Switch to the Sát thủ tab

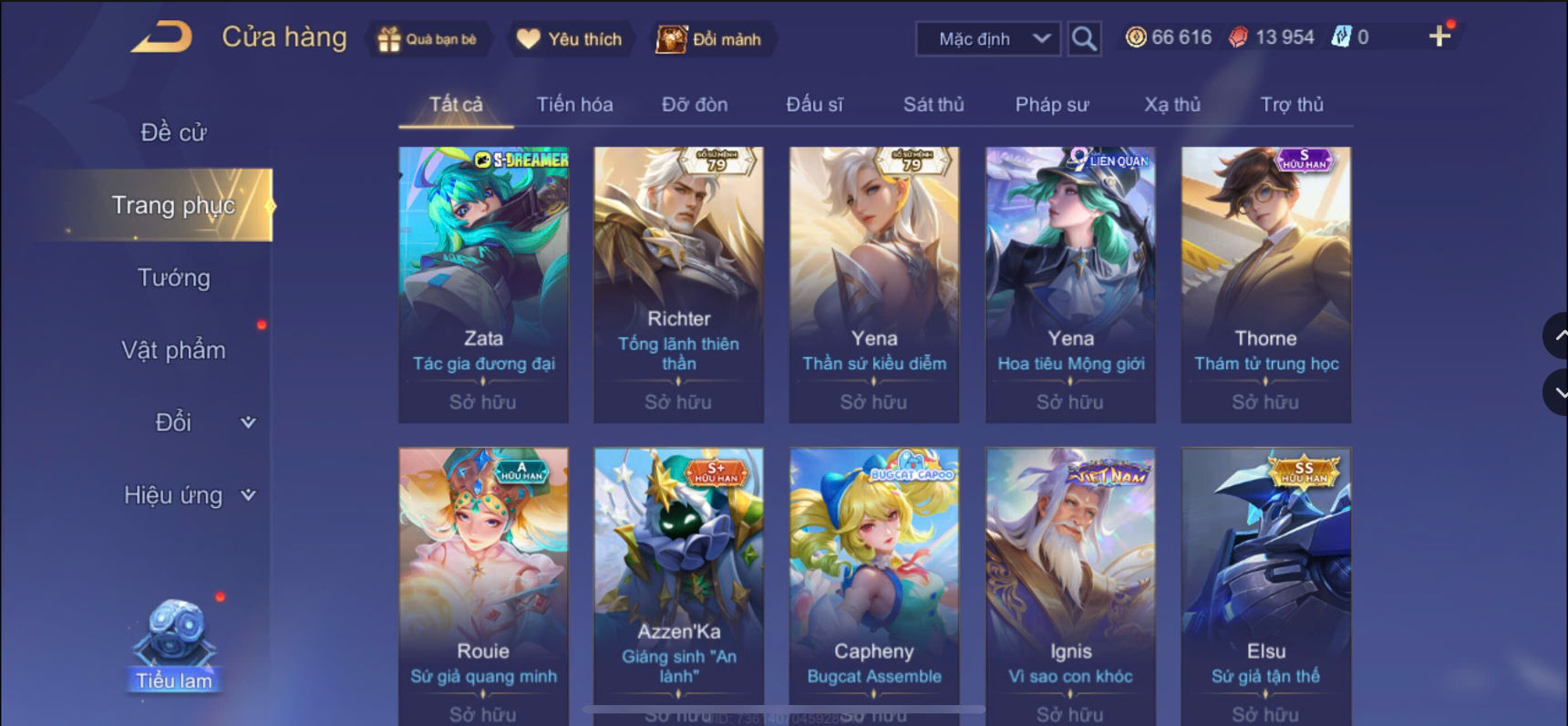point(934,104)
